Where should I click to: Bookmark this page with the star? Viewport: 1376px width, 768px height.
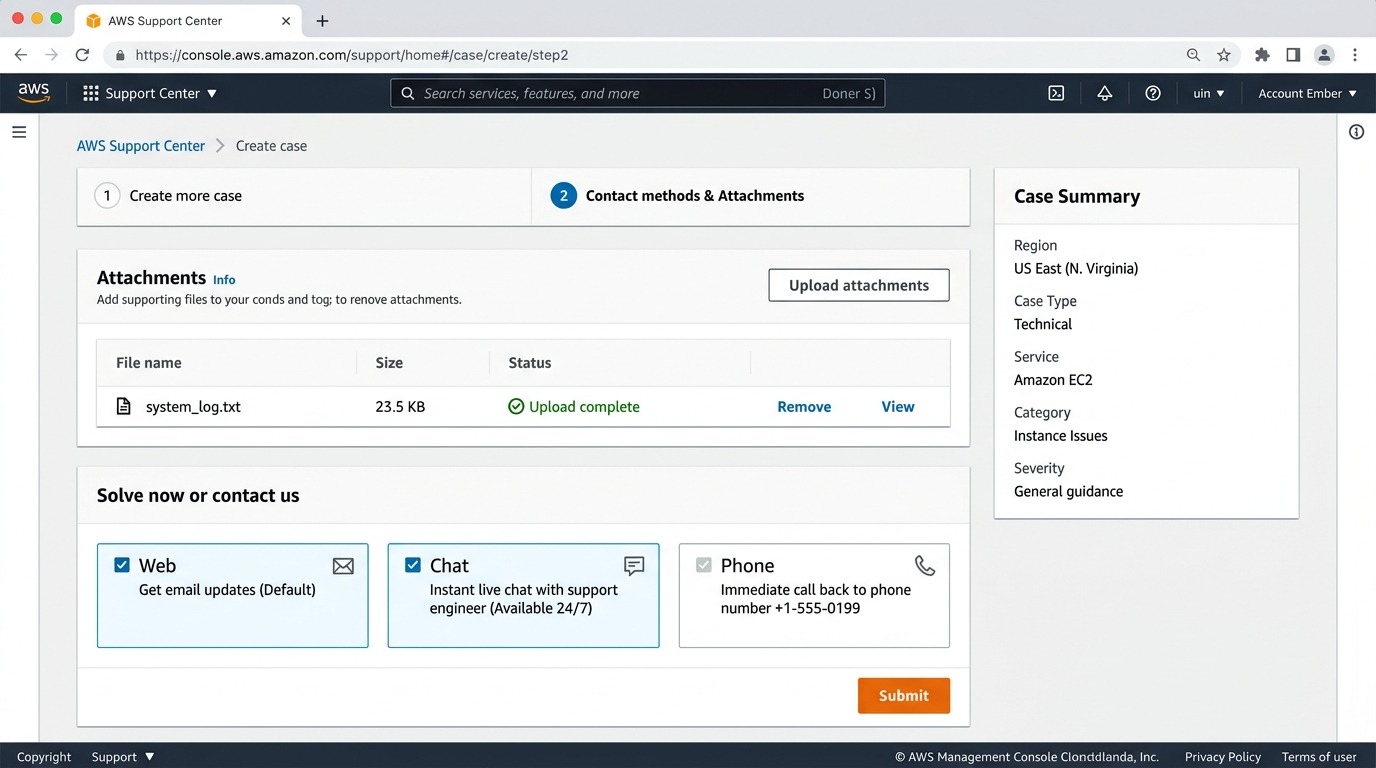tap(1224, 55)
